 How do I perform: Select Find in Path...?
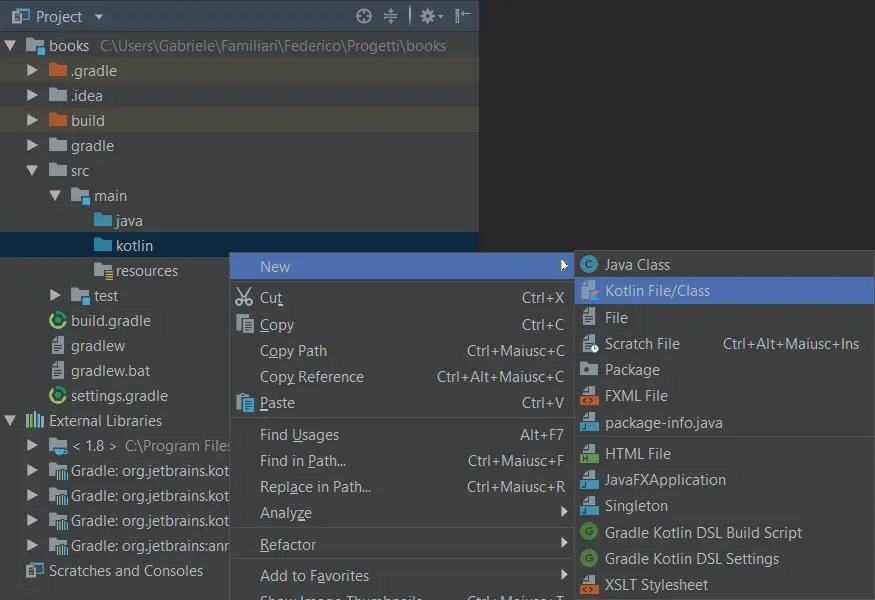(x=401, y=460)
